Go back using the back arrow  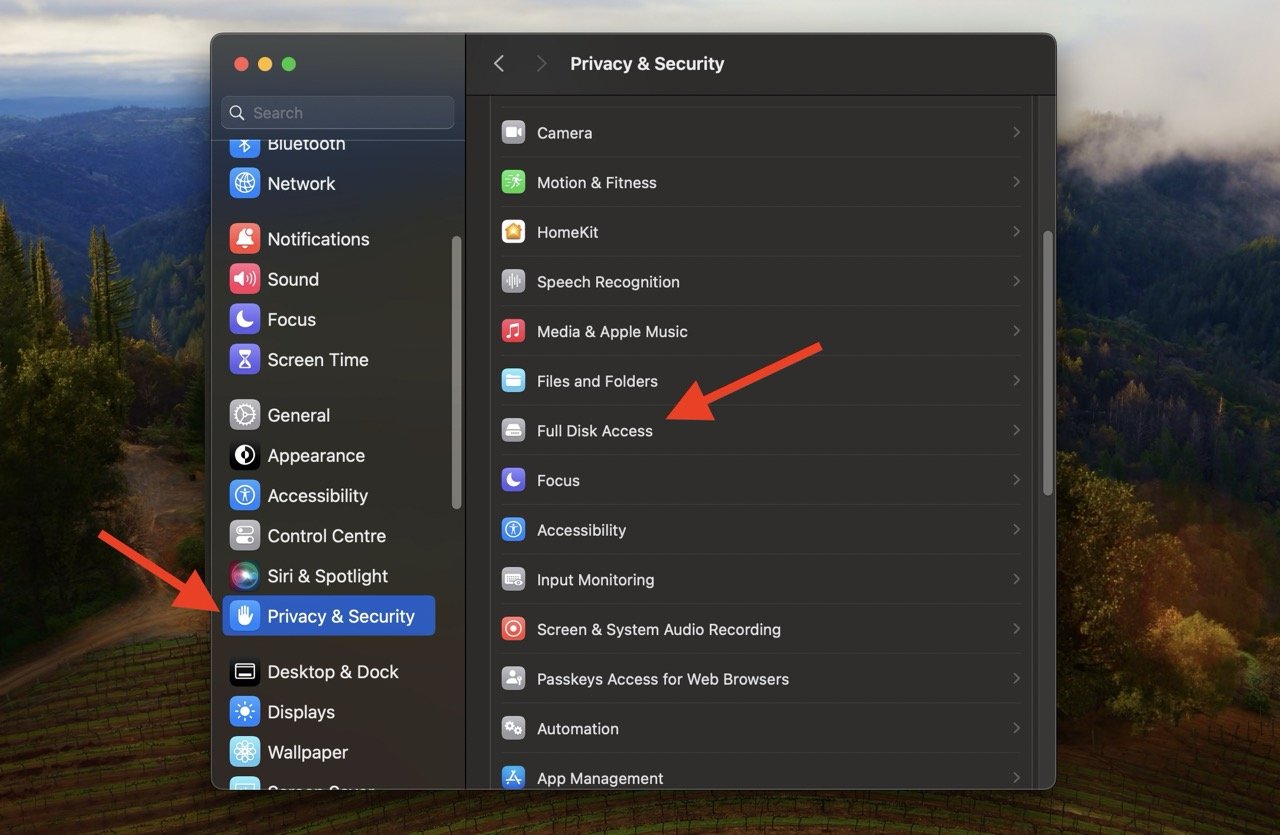coord(499,64)
